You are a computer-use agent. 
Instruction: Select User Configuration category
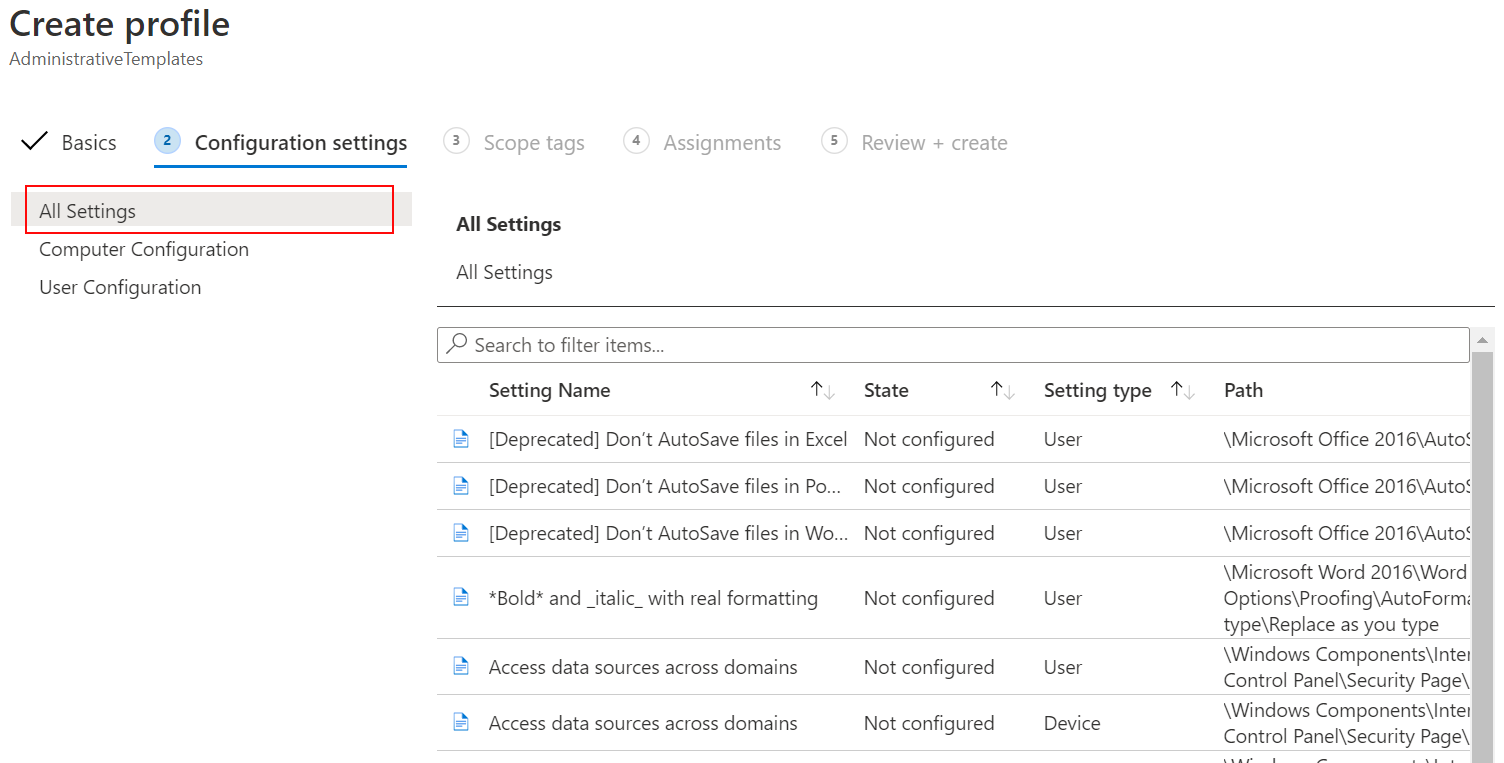(120, 287)
